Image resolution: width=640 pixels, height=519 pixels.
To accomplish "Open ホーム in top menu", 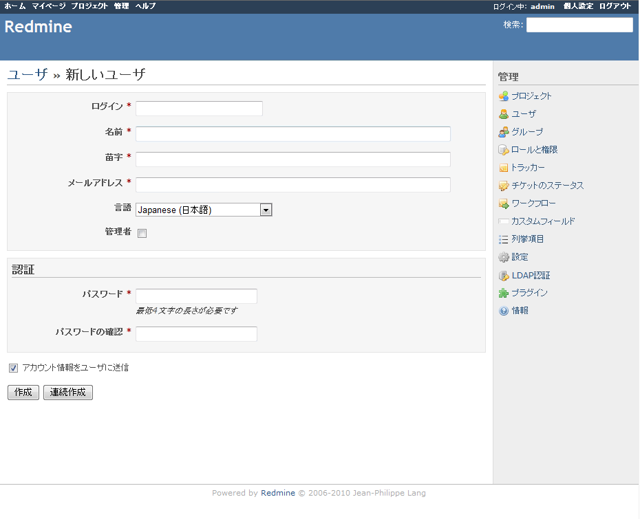I will coord(15,6).
